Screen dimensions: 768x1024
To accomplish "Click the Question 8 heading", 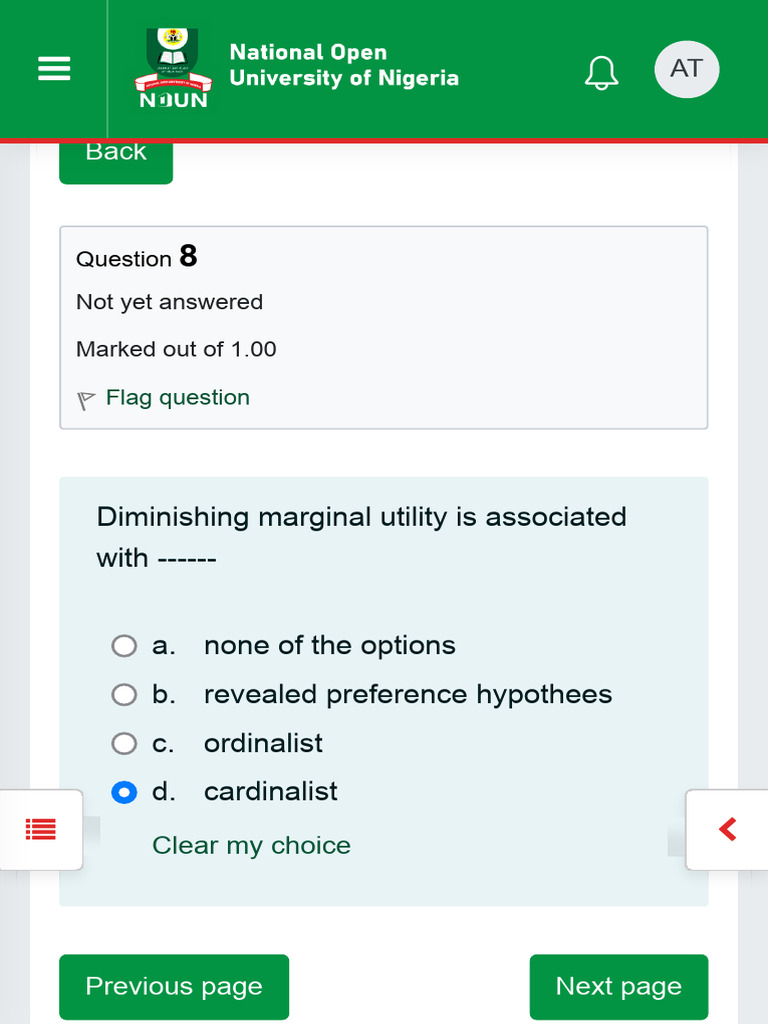I will pyautogui.click(x=137, y=258).
